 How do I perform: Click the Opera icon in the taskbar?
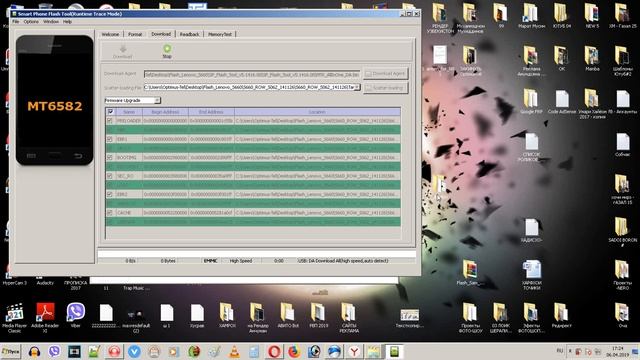point(274,352)
